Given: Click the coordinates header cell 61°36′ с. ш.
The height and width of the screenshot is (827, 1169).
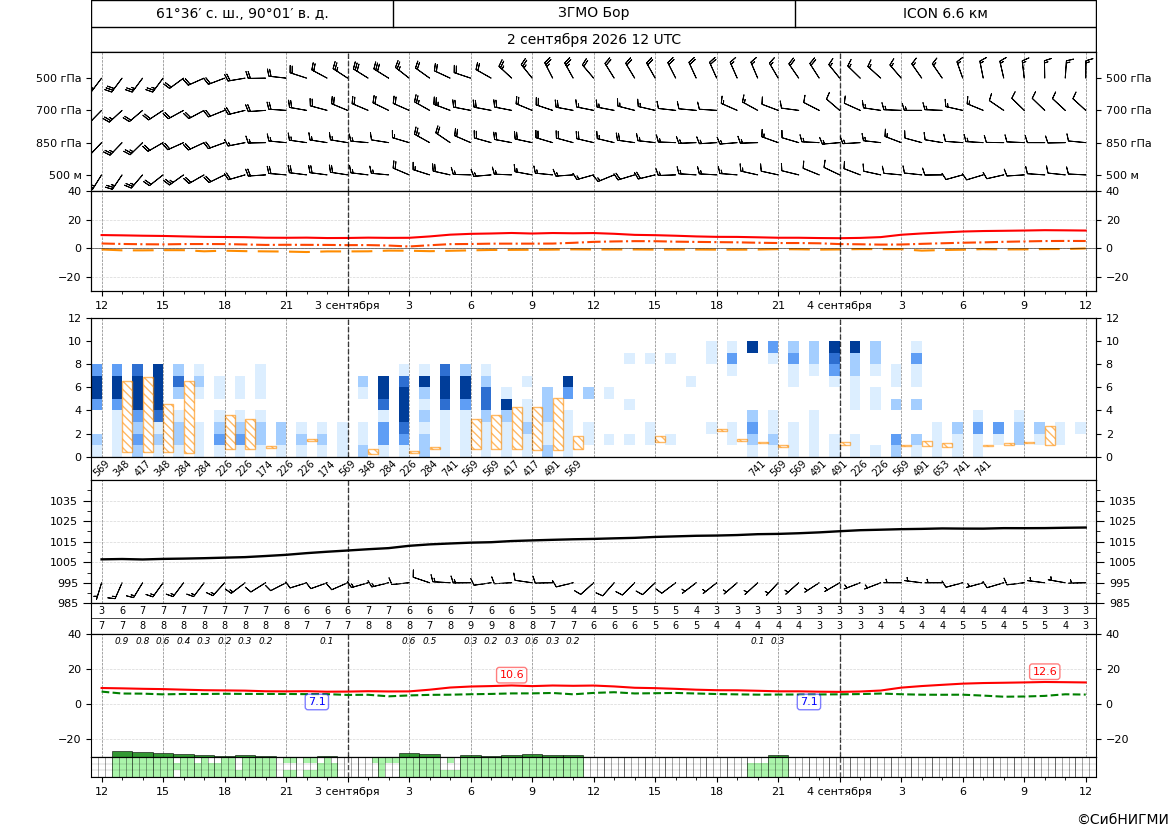Looking at the screenshot, I should coord(242,13).
